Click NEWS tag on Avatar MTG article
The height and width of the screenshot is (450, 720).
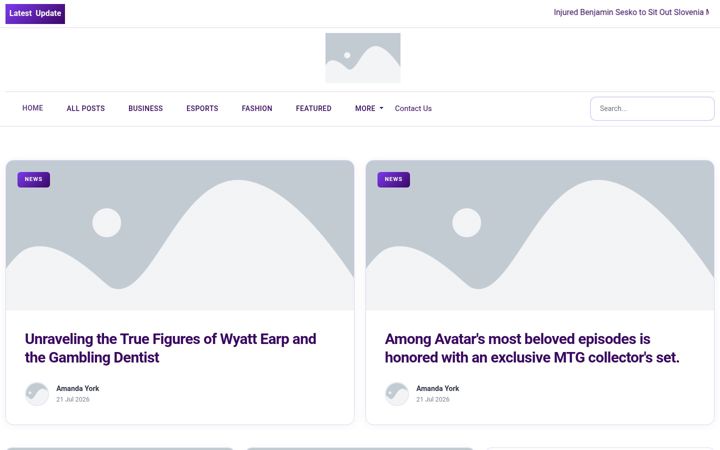pos(394,180)
